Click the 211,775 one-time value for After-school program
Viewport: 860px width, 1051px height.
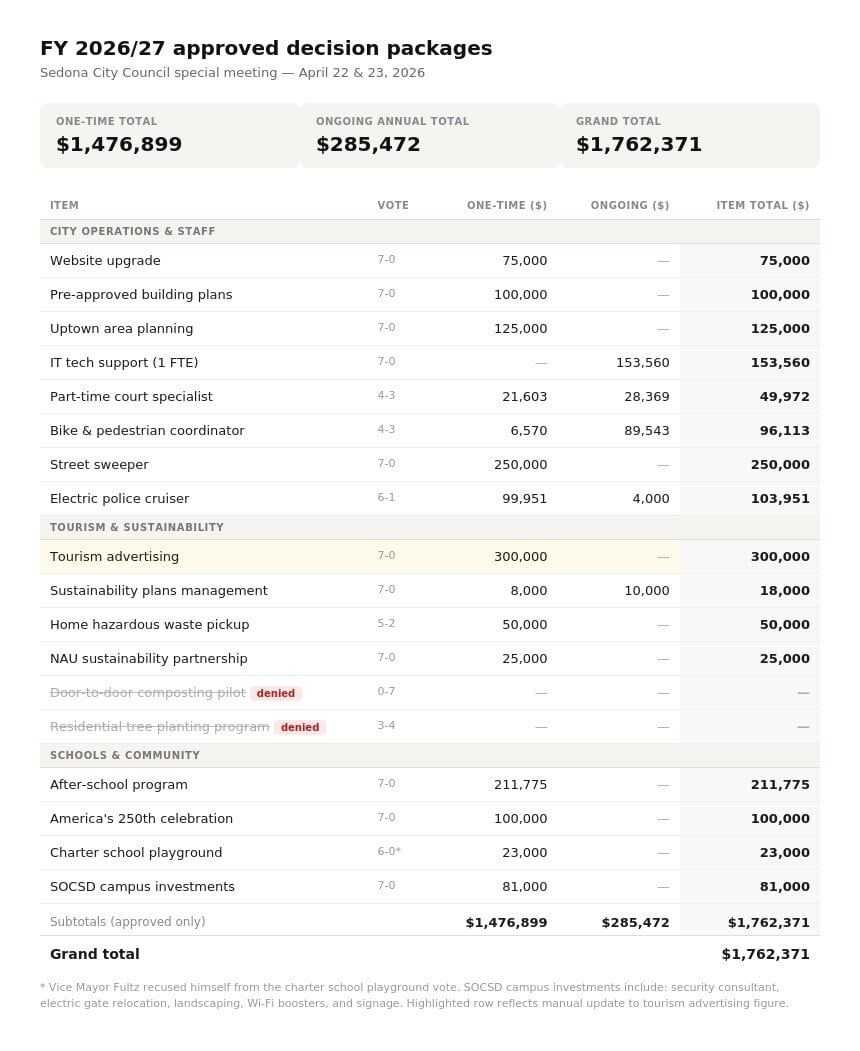coord(521,785)
